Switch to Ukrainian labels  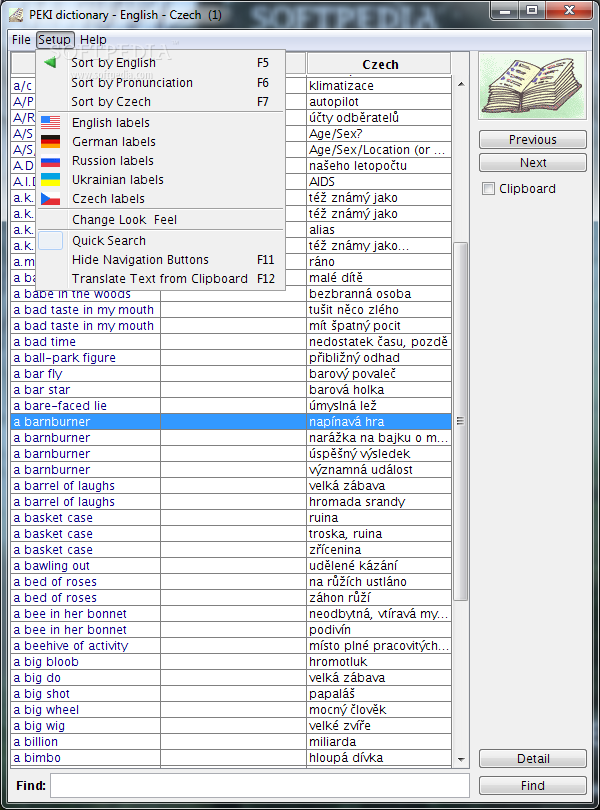click(x=161, y=180)
